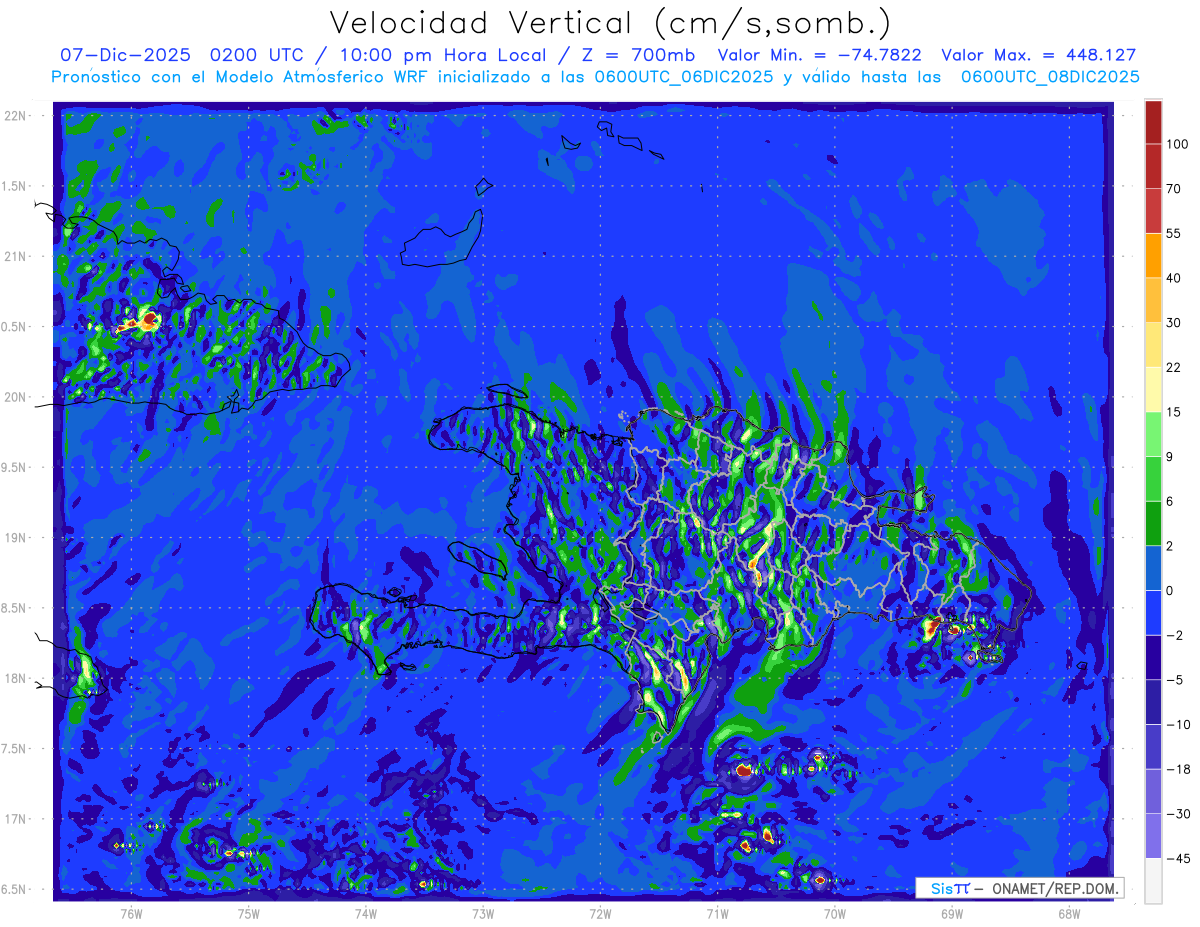
Task: Click the '76W' longitude label
Action: [131, 913]
